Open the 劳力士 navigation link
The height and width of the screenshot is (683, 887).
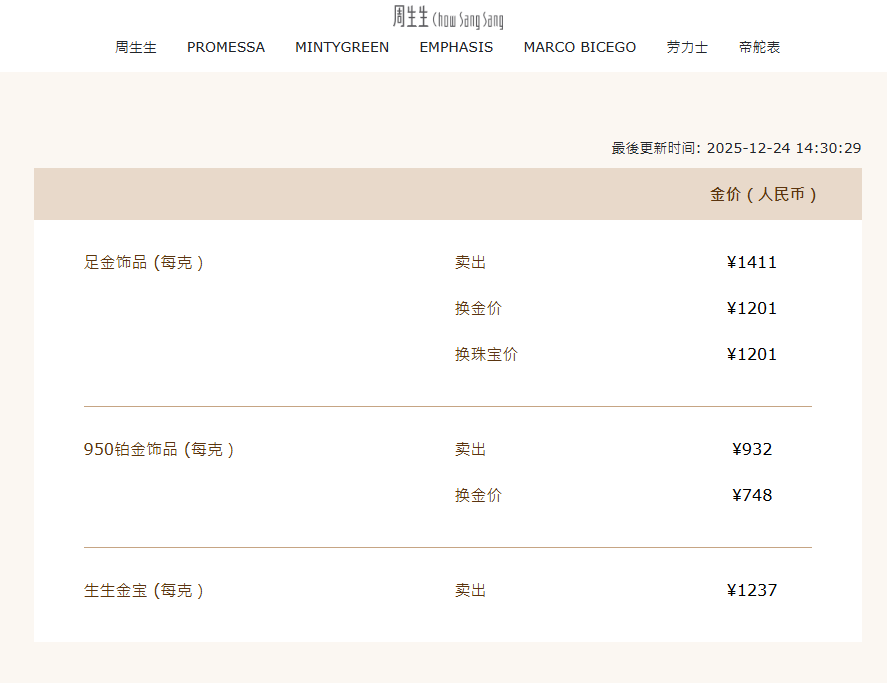coord(687,47)
